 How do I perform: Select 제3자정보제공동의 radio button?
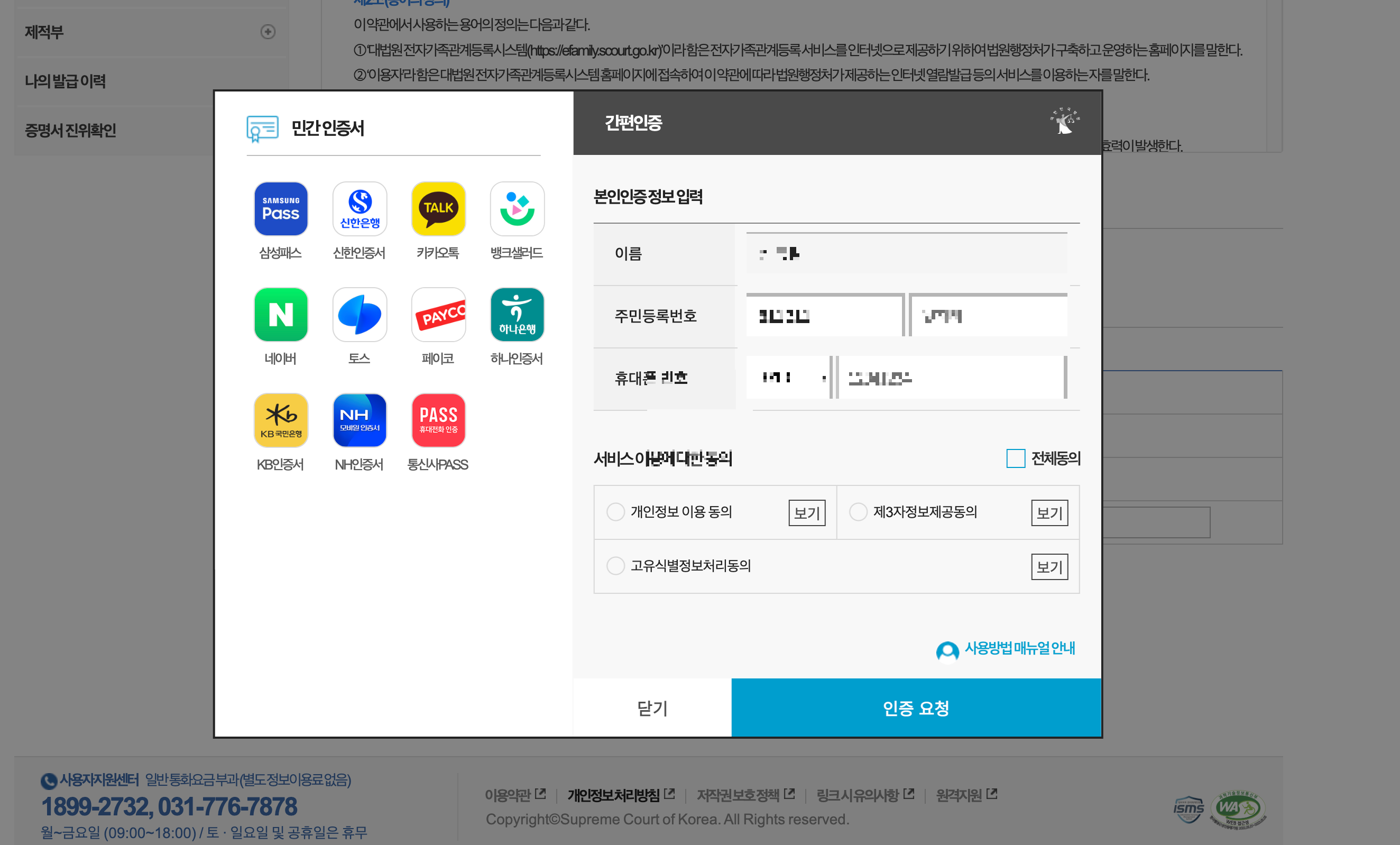click(x=858, y=511)
